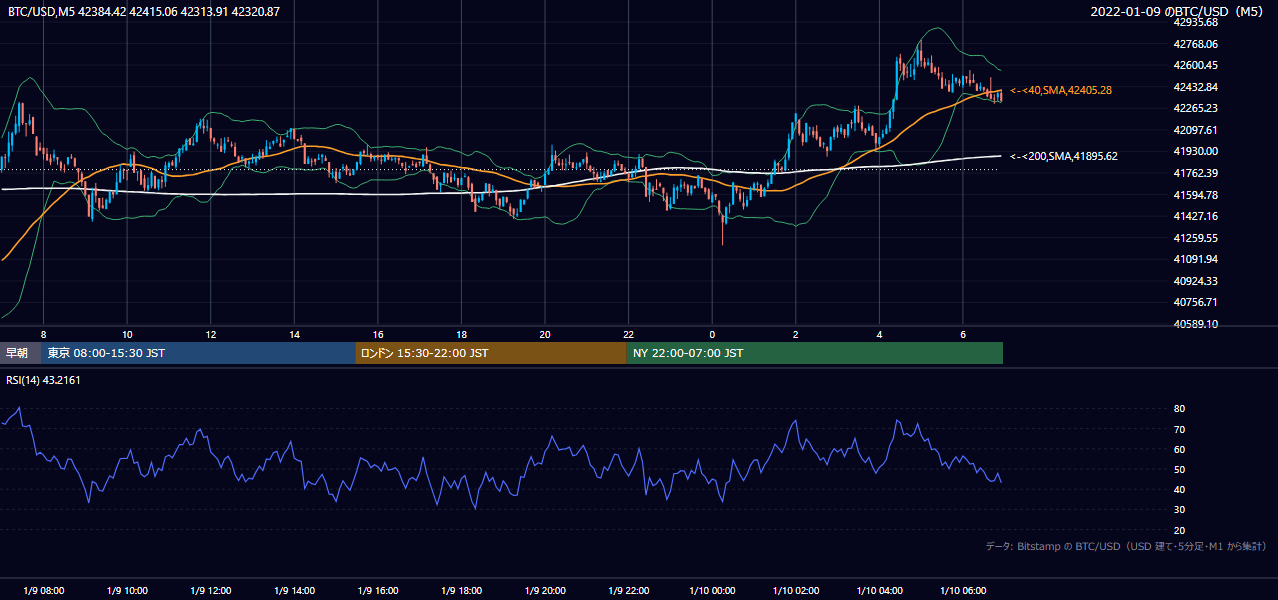Click RSI axis level 60
The height and width of the screenshot is (600, 1278).
[x=1179, y=449]
